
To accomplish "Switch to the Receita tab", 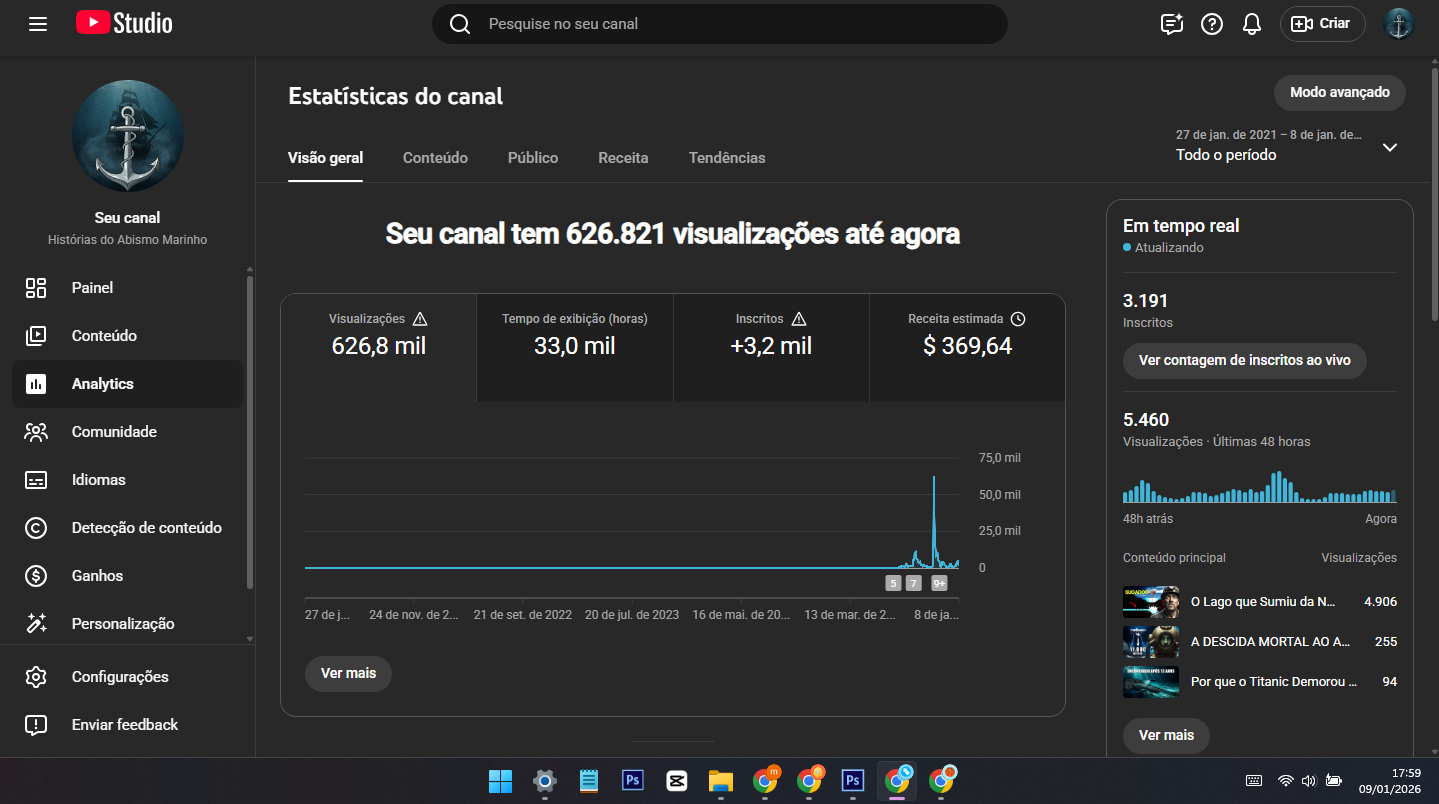I will click(x=623, y=158).
